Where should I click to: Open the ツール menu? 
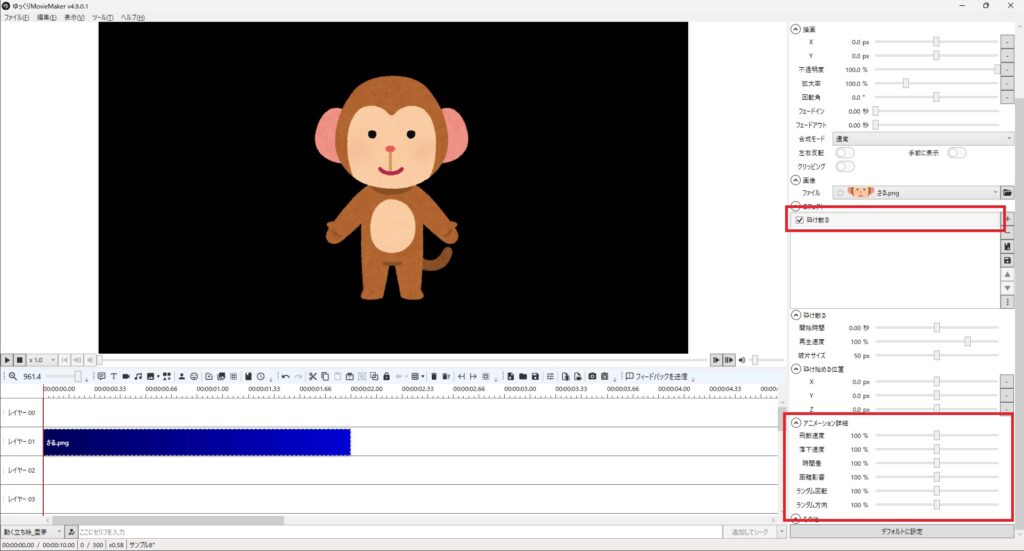102,18
